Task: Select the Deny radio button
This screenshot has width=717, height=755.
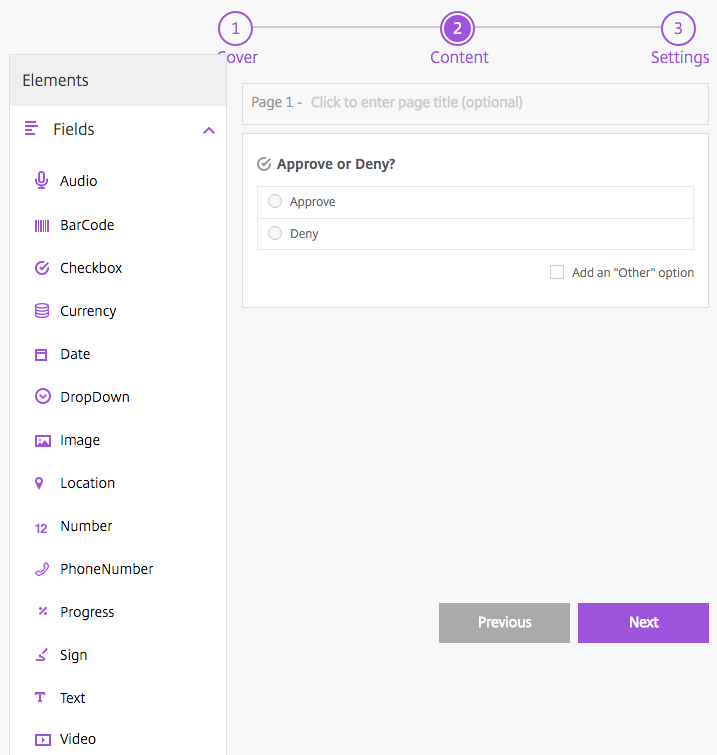Action: (275, 234)
